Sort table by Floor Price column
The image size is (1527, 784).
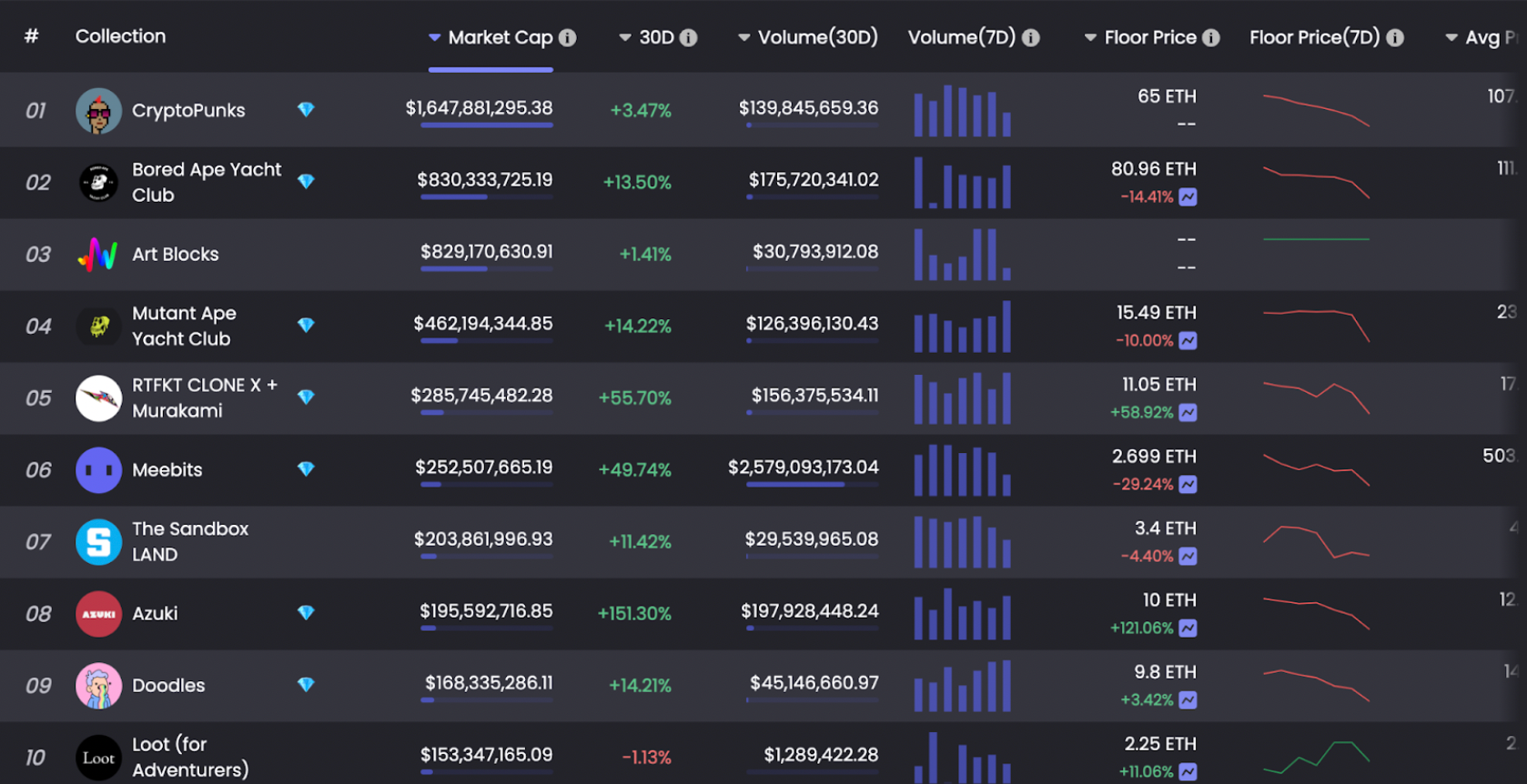pyautogui.click(x=1140, y=37)
